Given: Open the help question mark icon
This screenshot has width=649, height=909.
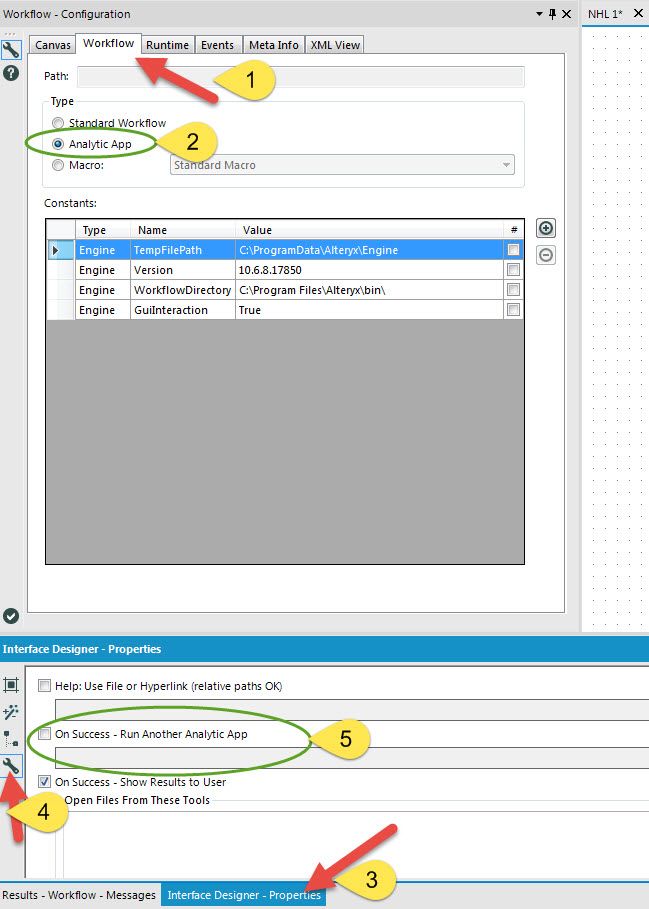Looking at the screenshot, I should [11, 73].
